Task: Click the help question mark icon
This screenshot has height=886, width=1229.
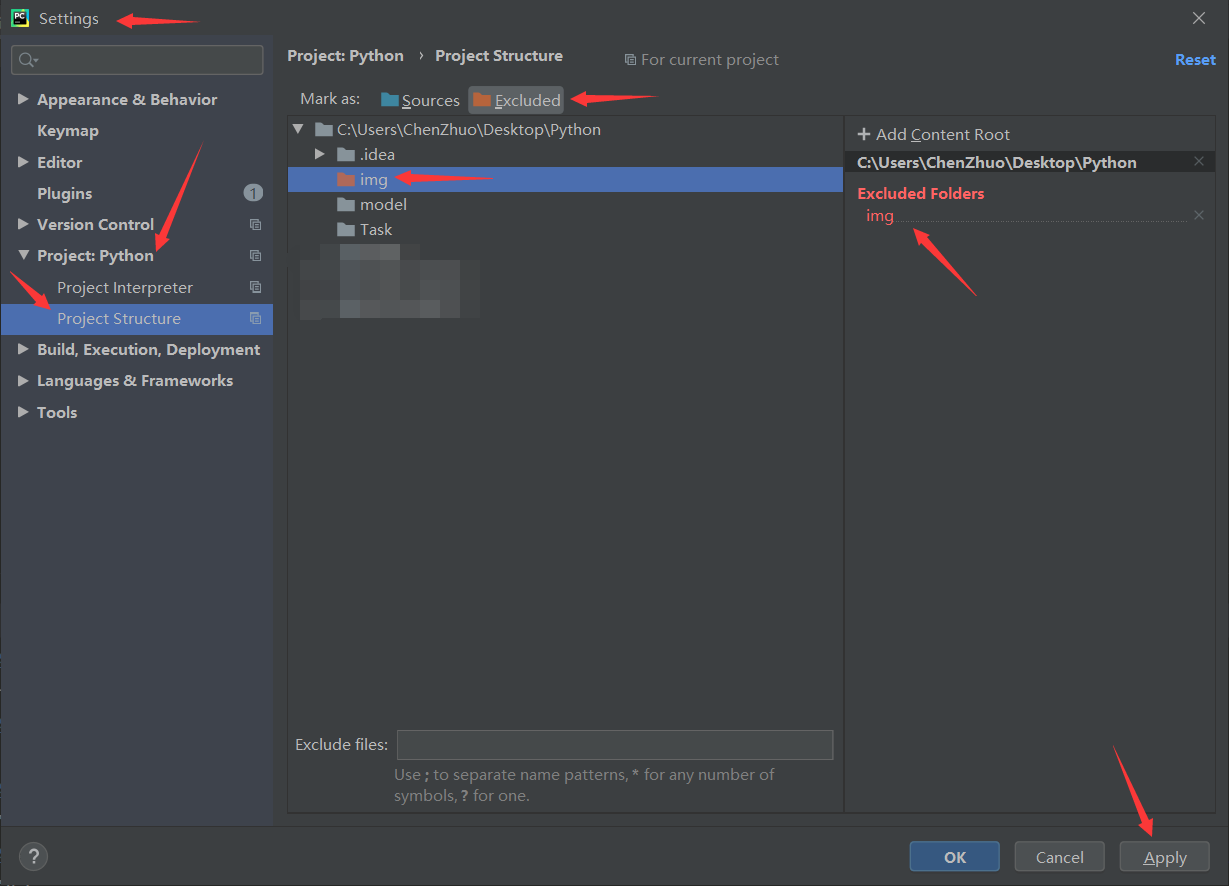Action: 33,856
